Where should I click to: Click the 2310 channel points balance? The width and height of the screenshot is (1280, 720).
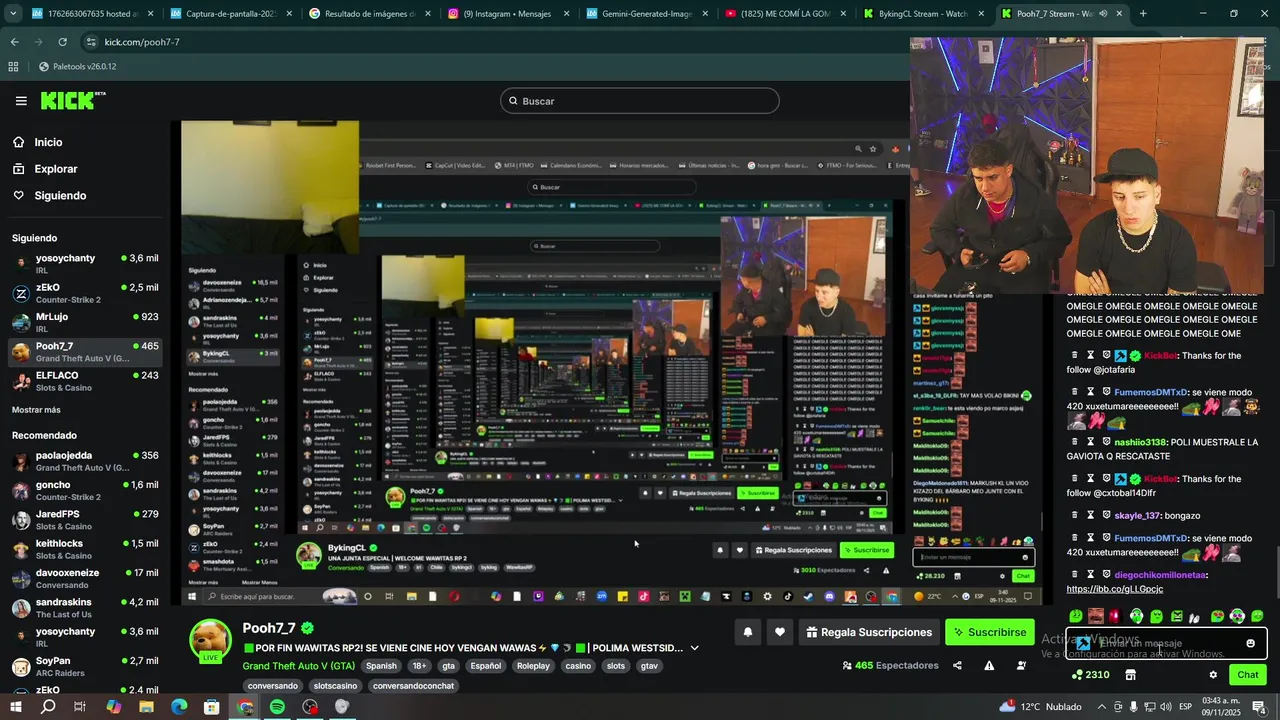coord(1089,675)
